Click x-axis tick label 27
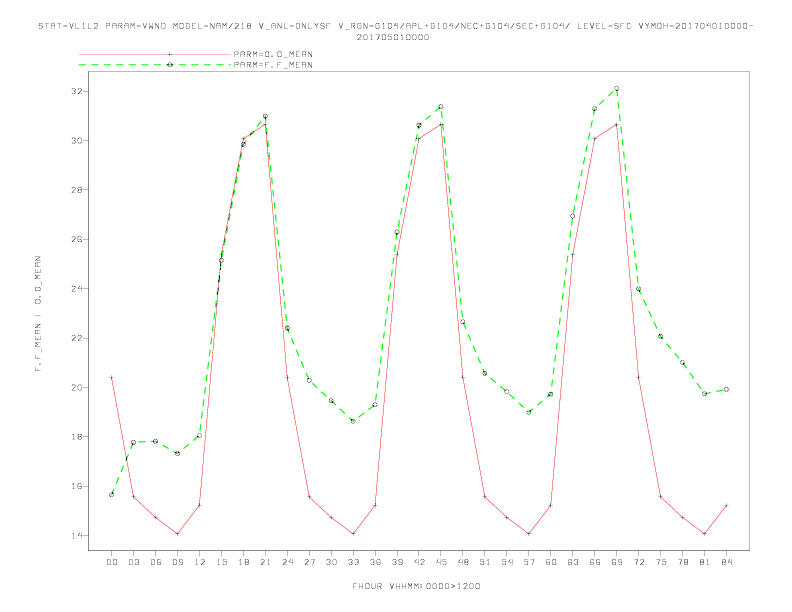 (309, 562)
